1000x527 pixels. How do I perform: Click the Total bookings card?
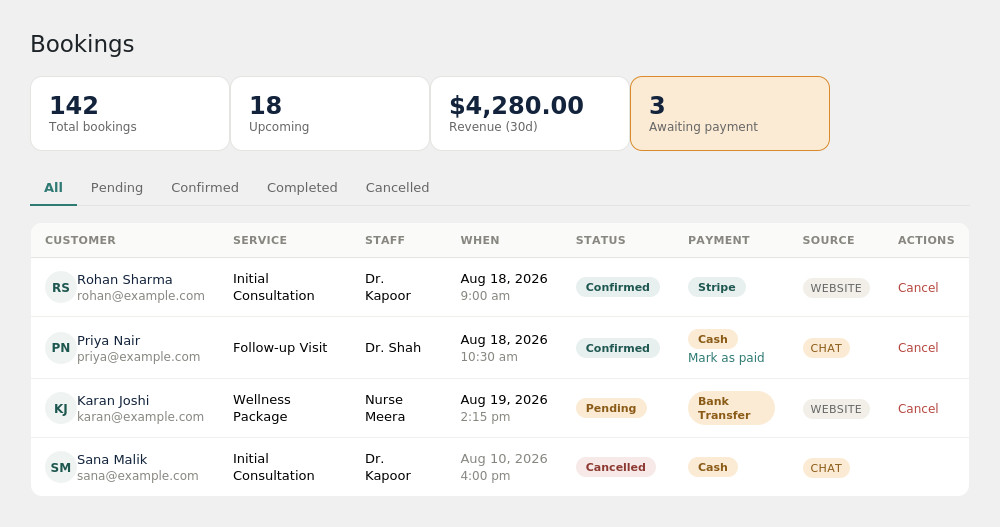[130, 114]
